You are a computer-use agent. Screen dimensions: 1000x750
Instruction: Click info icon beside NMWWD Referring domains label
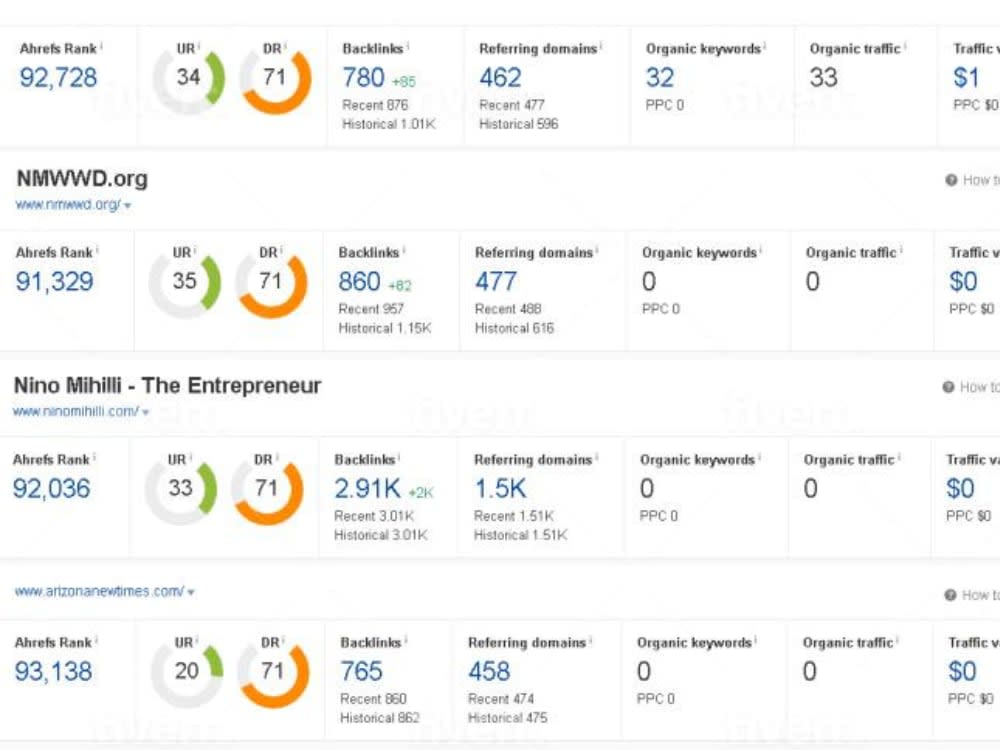[597, 250]
